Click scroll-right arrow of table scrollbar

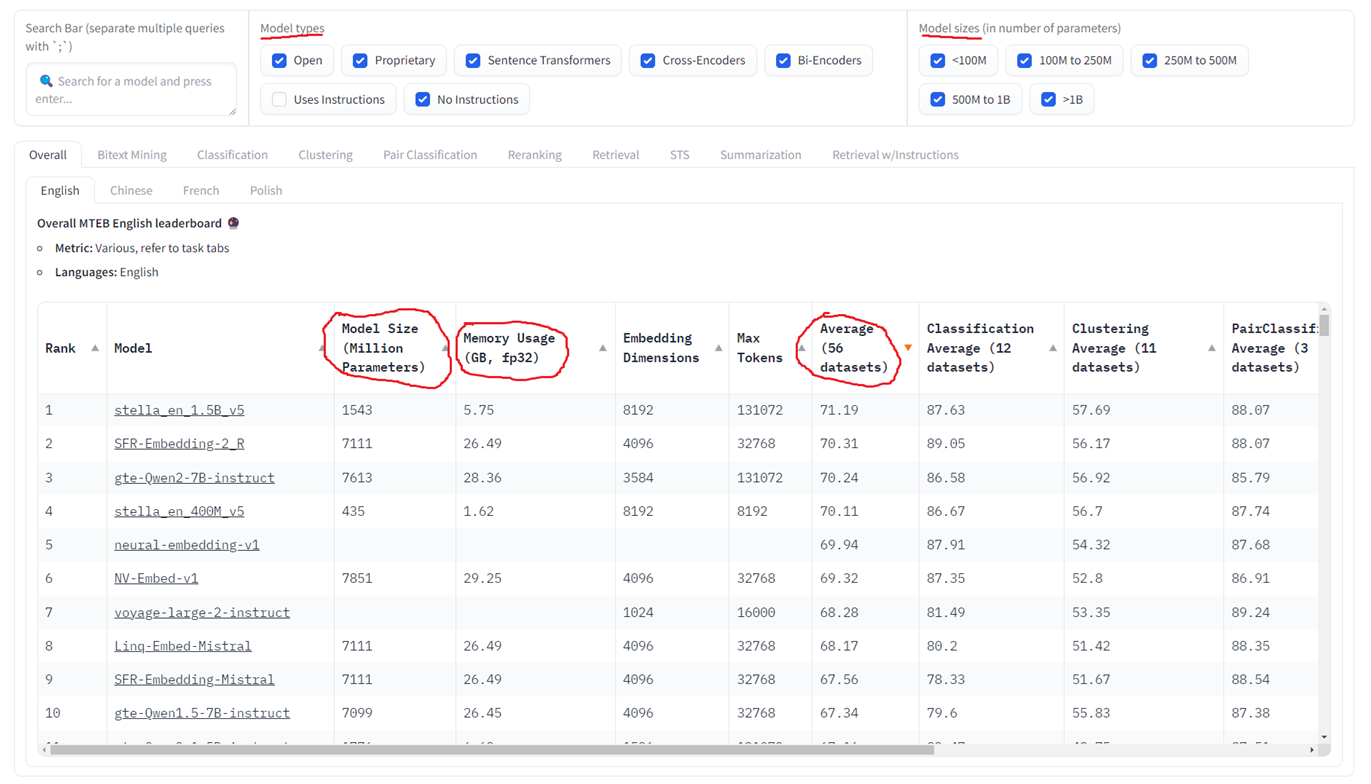pyautogui.click(x=1312, y=749)
